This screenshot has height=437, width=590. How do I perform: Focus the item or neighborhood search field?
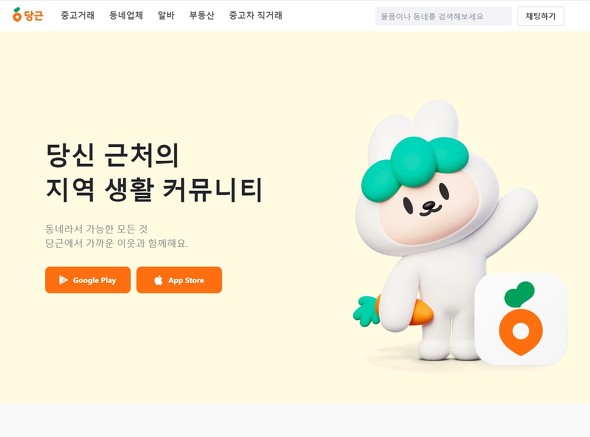(443, 16)
